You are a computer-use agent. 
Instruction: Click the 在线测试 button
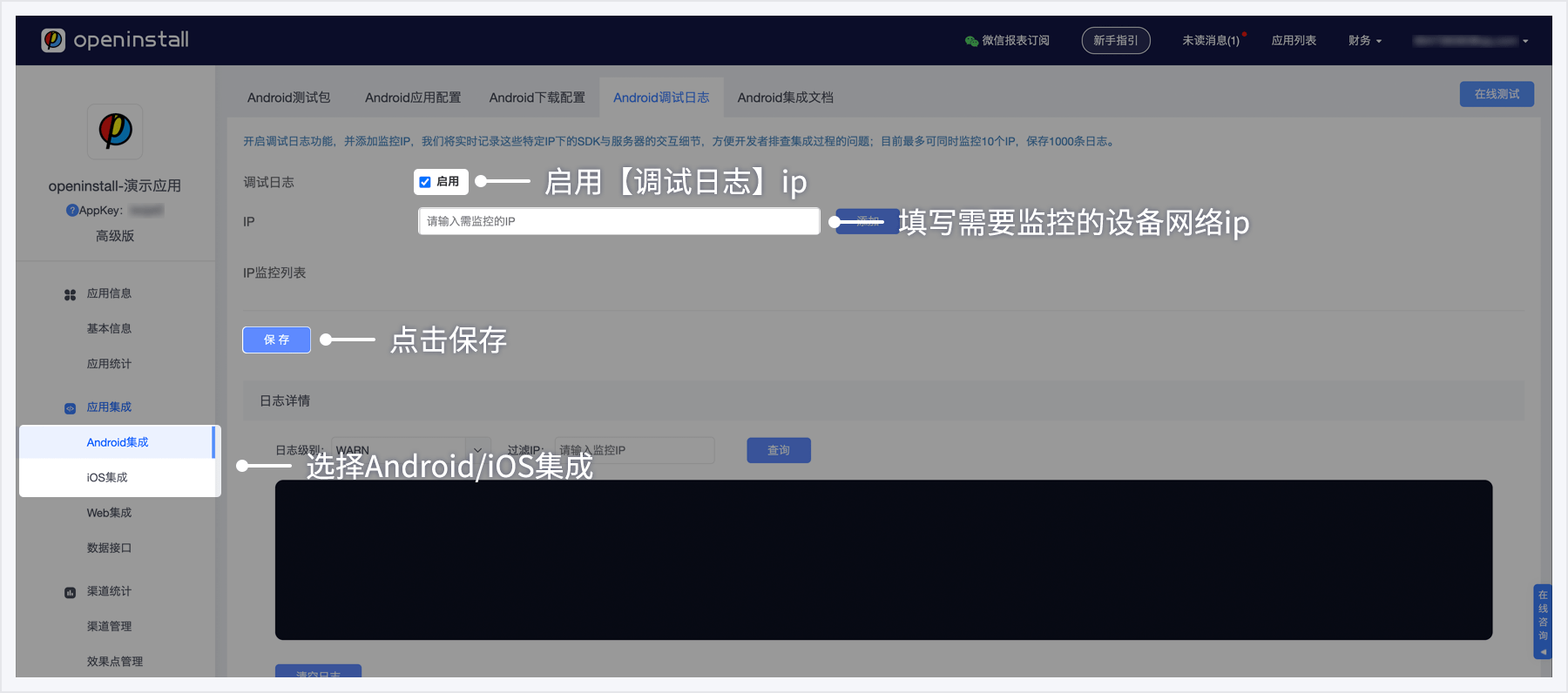click(x=1497, y=94)
